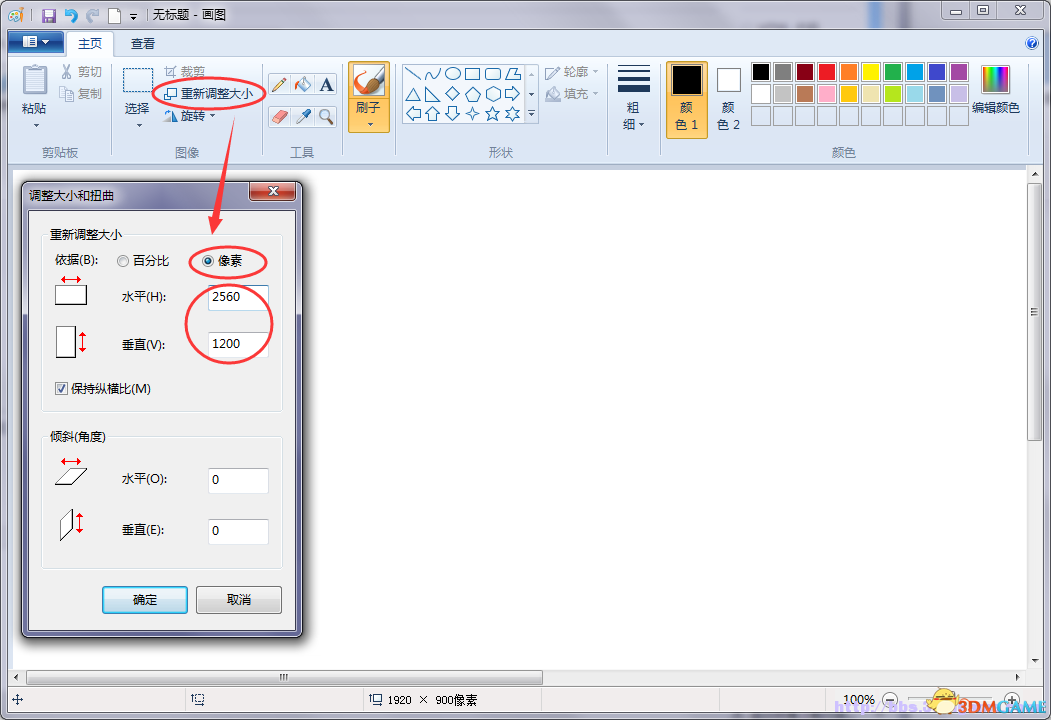Image resolution: width=1051 pixels, height=720 pixels.
Task: Click the zoom out minus button
Action: (x=890, y=699)
